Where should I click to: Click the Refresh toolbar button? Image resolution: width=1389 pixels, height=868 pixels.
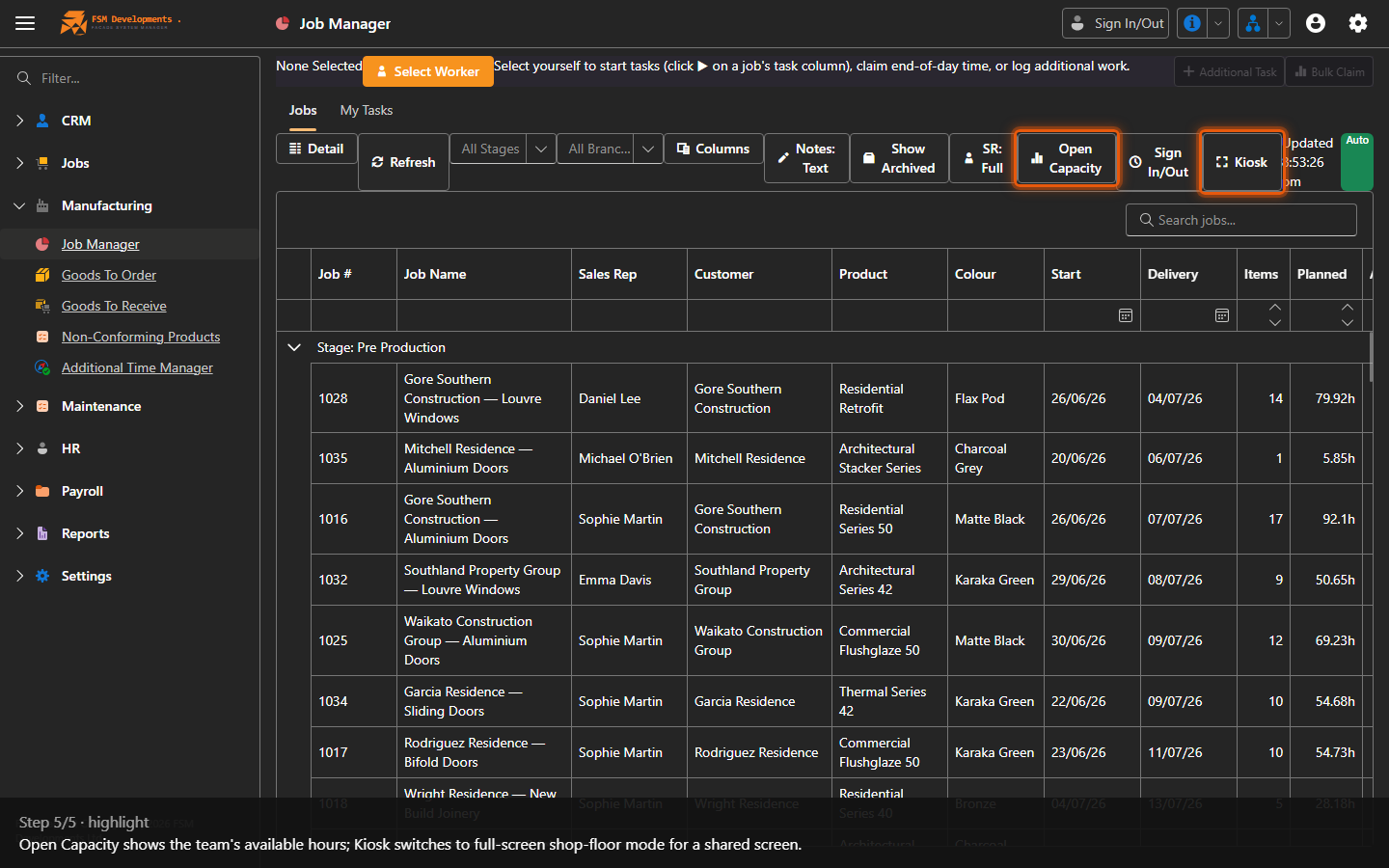pos(403,162)
